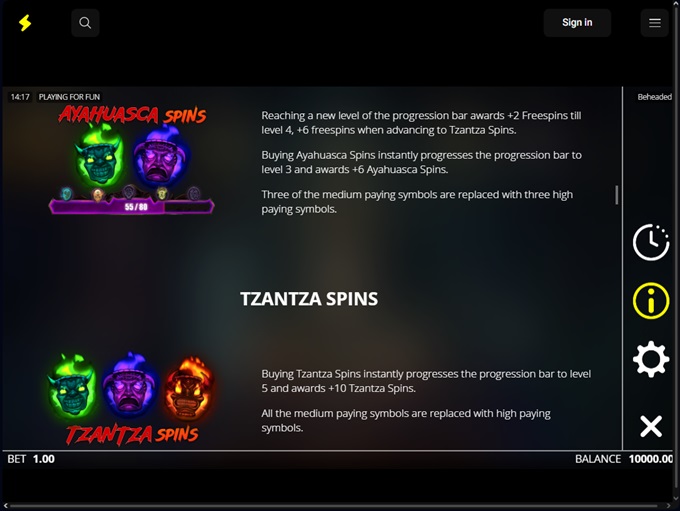Click the Ayahuasca Spins progression bar
The image size is (680, 511).
(132, 206)
